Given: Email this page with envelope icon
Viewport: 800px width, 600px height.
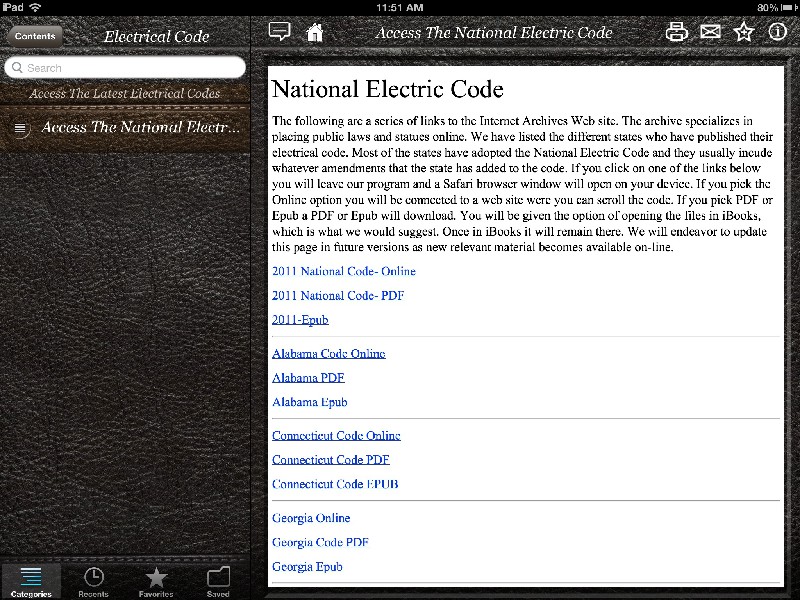Looking at the screenshot, I should pyautogui.click(x=710, y=32).
